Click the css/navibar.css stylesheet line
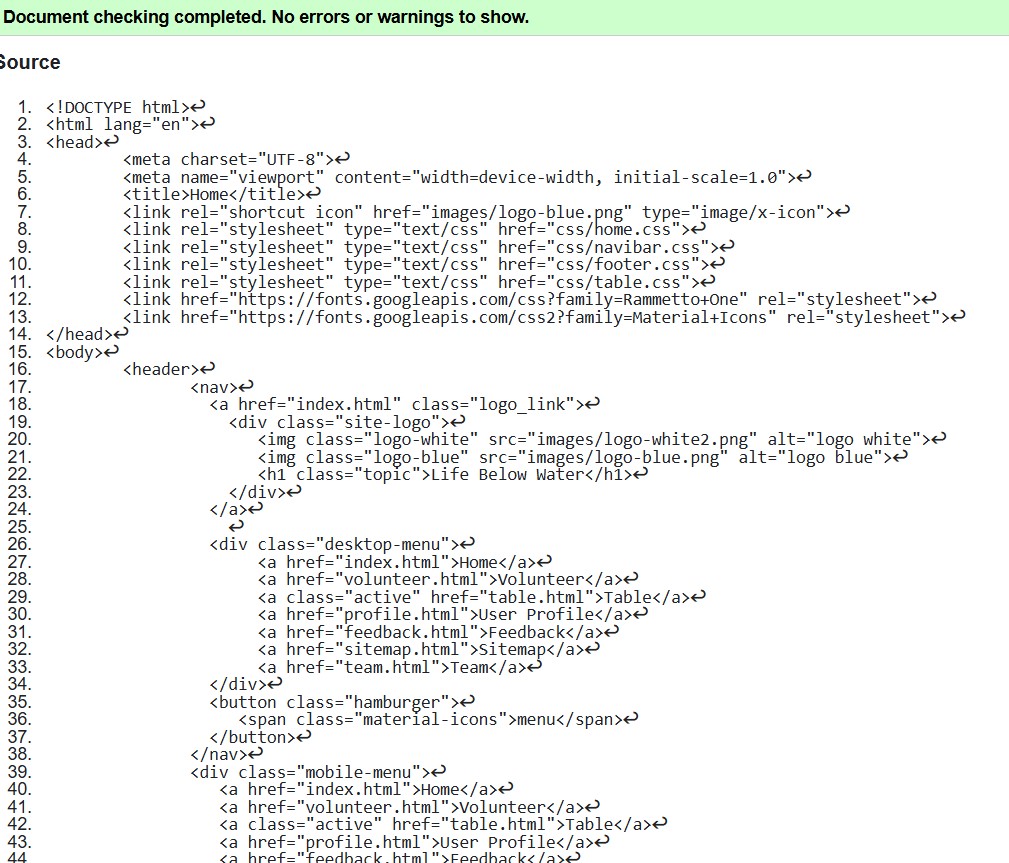The height and width of the screenshot is (863, 1009). tap(420, 247)
